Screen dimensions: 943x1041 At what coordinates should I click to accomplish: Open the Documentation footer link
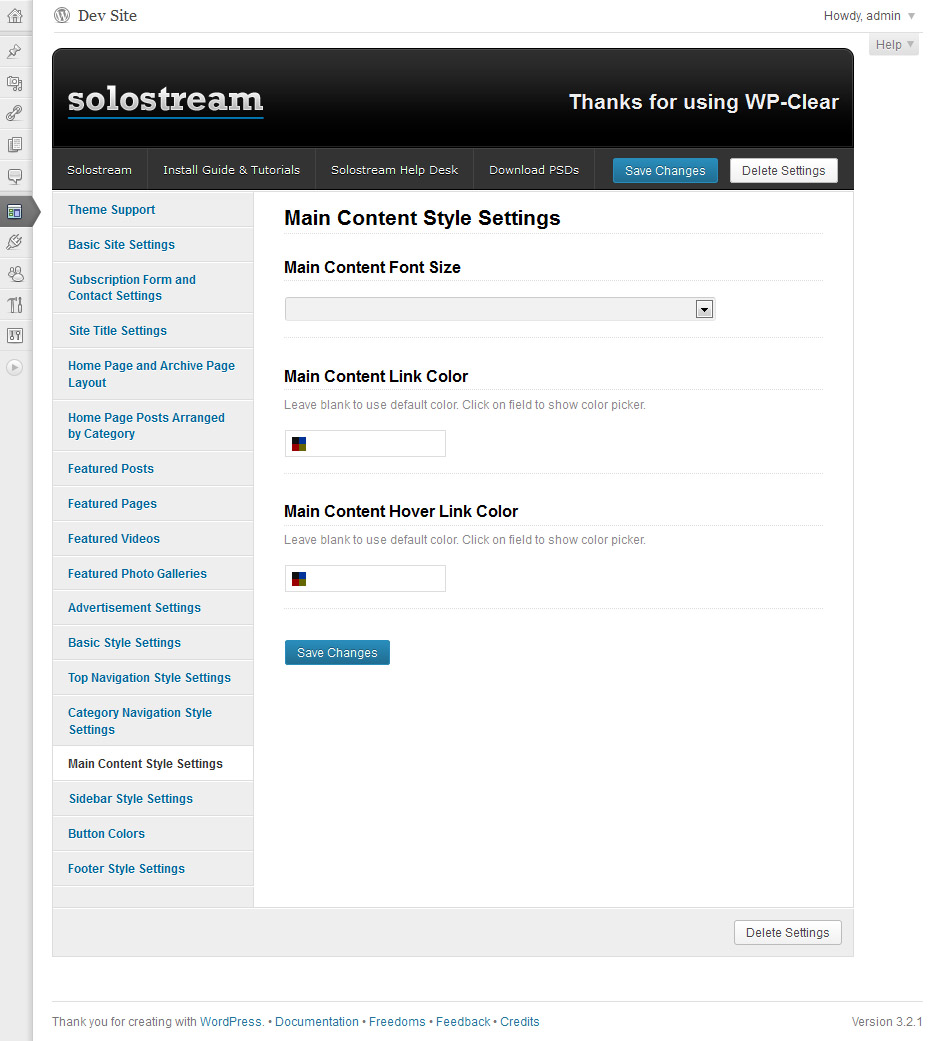(317, 1022)
